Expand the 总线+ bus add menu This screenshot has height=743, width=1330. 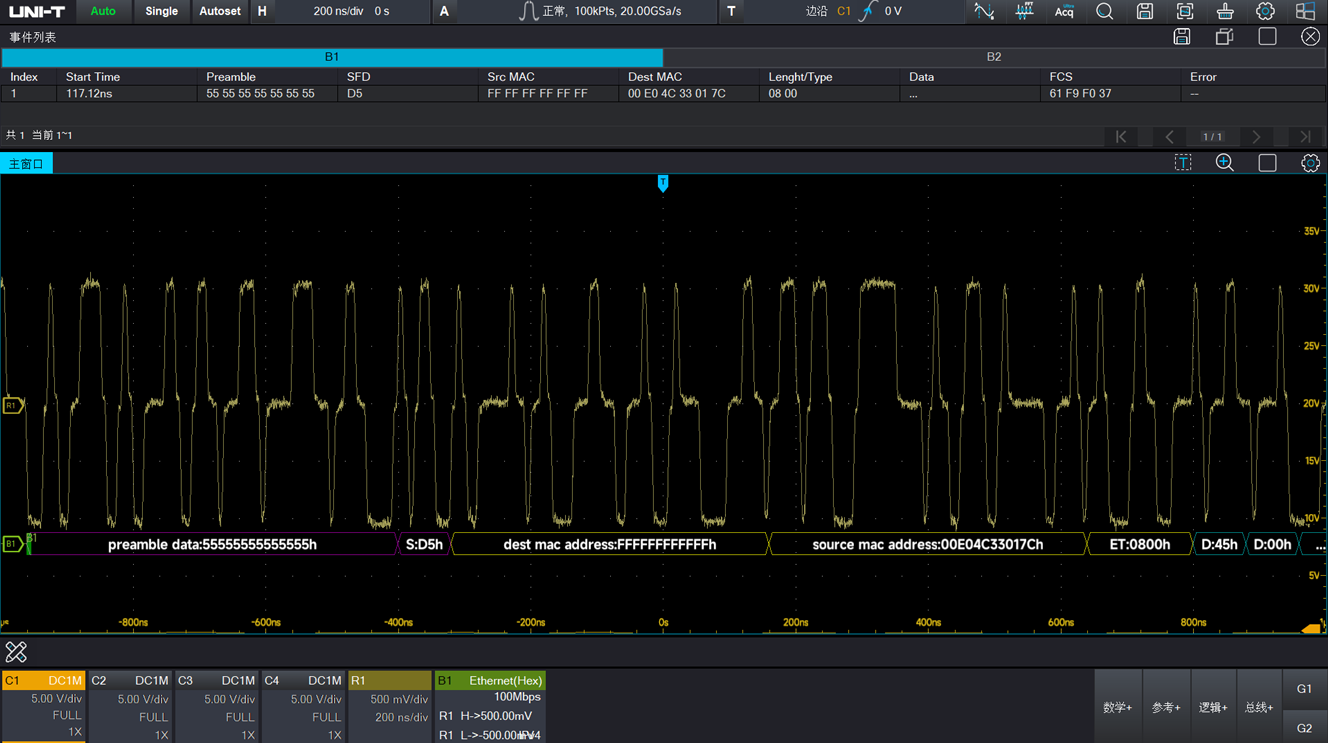(1259, 707)
